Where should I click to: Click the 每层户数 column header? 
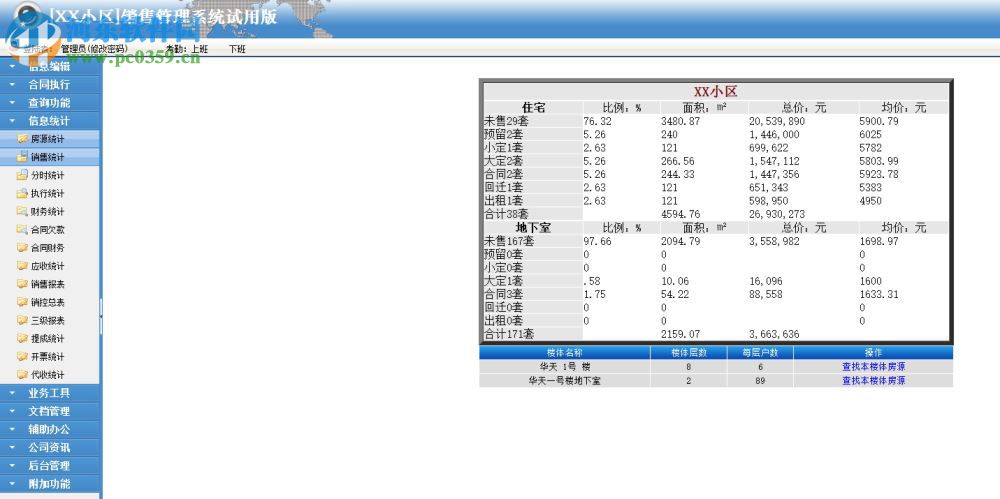760,353
